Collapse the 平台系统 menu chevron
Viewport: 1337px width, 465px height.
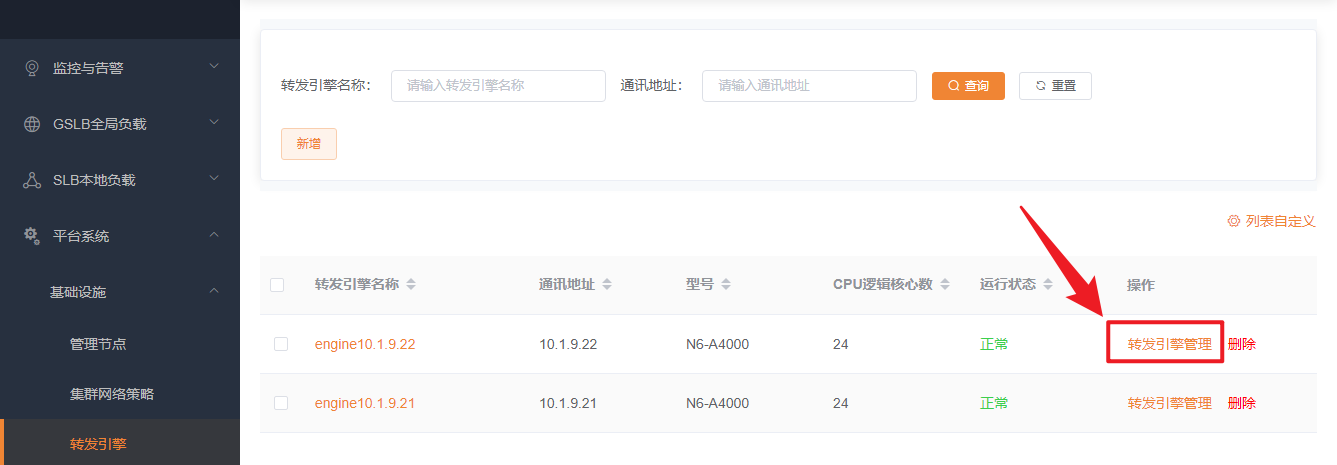214,235
